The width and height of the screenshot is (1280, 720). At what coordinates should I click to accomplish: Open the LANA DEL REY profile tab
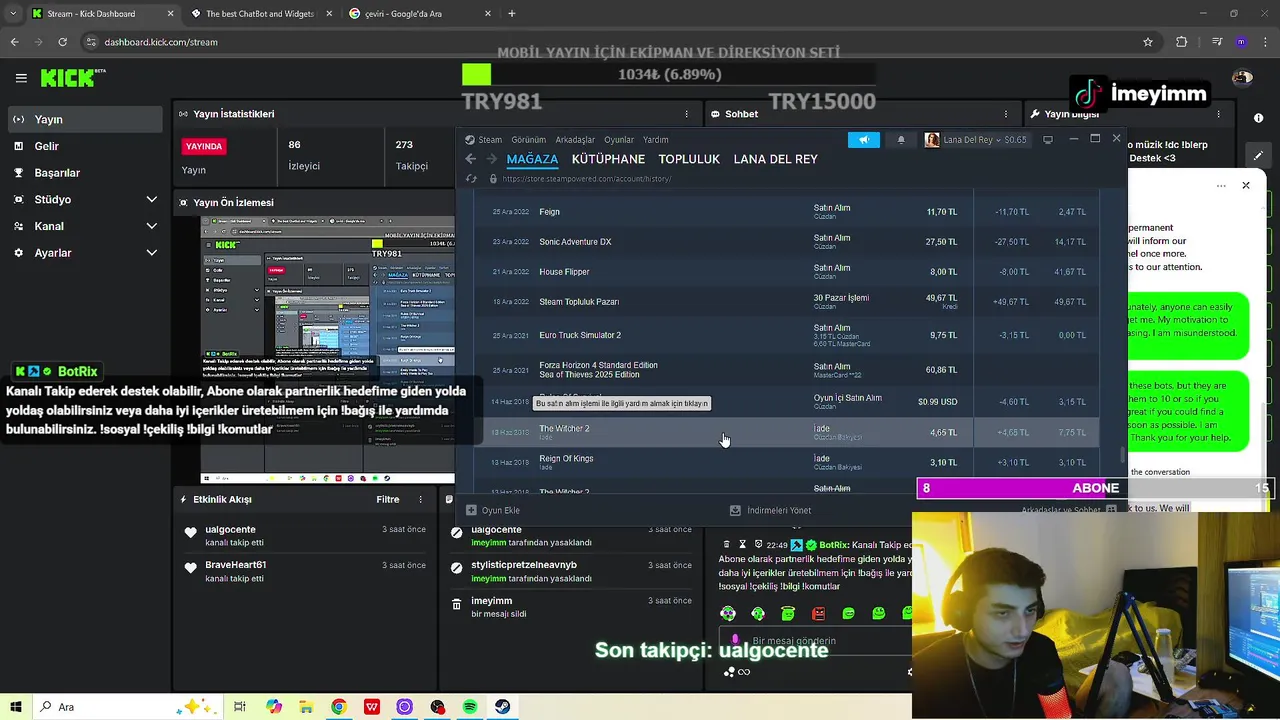point(775,159)
